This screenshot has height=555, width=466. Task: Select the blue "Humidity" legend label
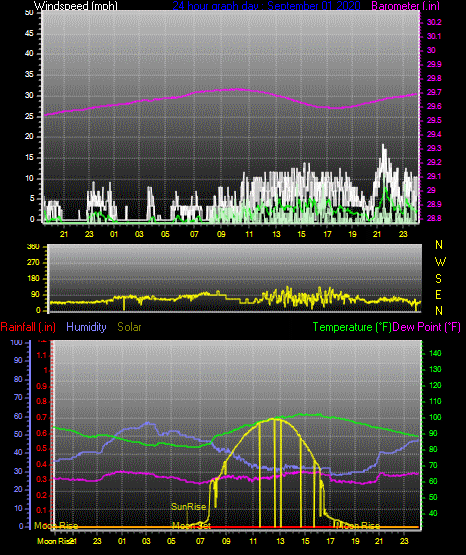click(x=86, y=327)
